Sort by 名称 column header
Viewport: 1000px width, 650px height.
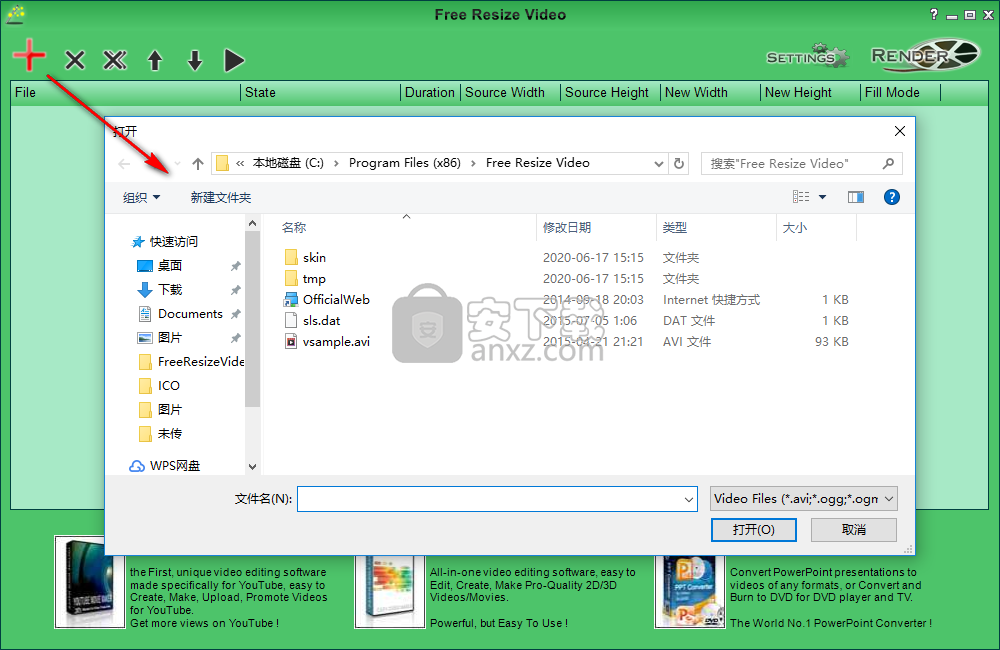coord(294,228)
